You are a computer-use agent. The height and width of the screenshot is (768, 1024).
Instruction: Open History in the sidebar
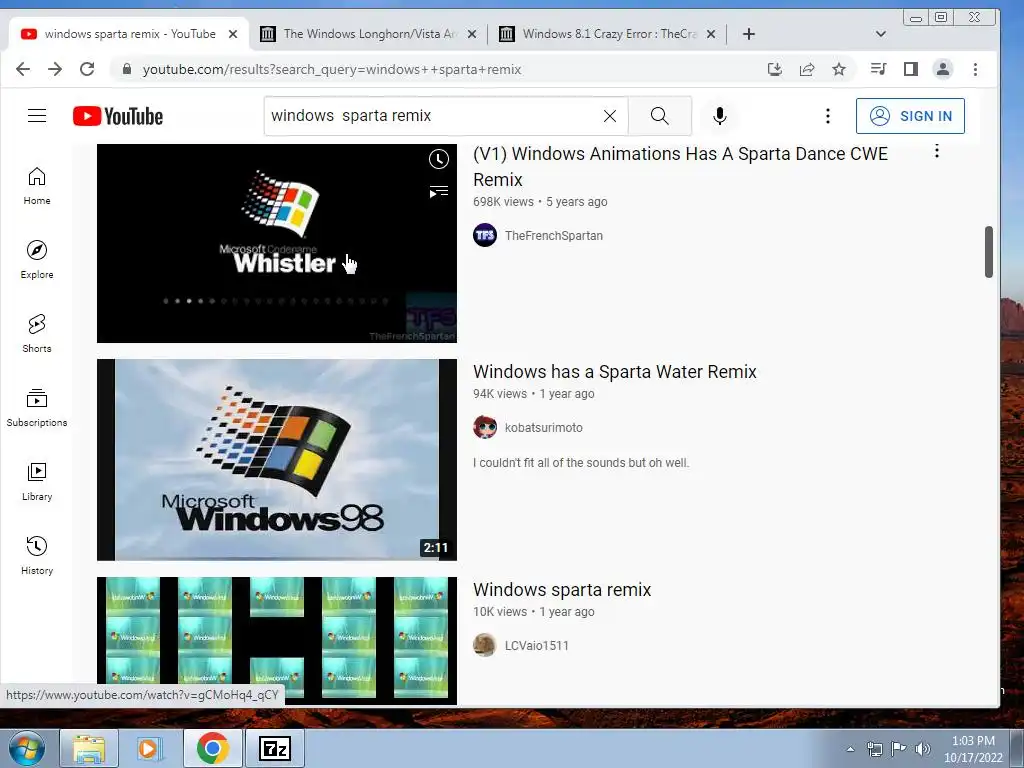pyautogui.click(x=37, y=556)
